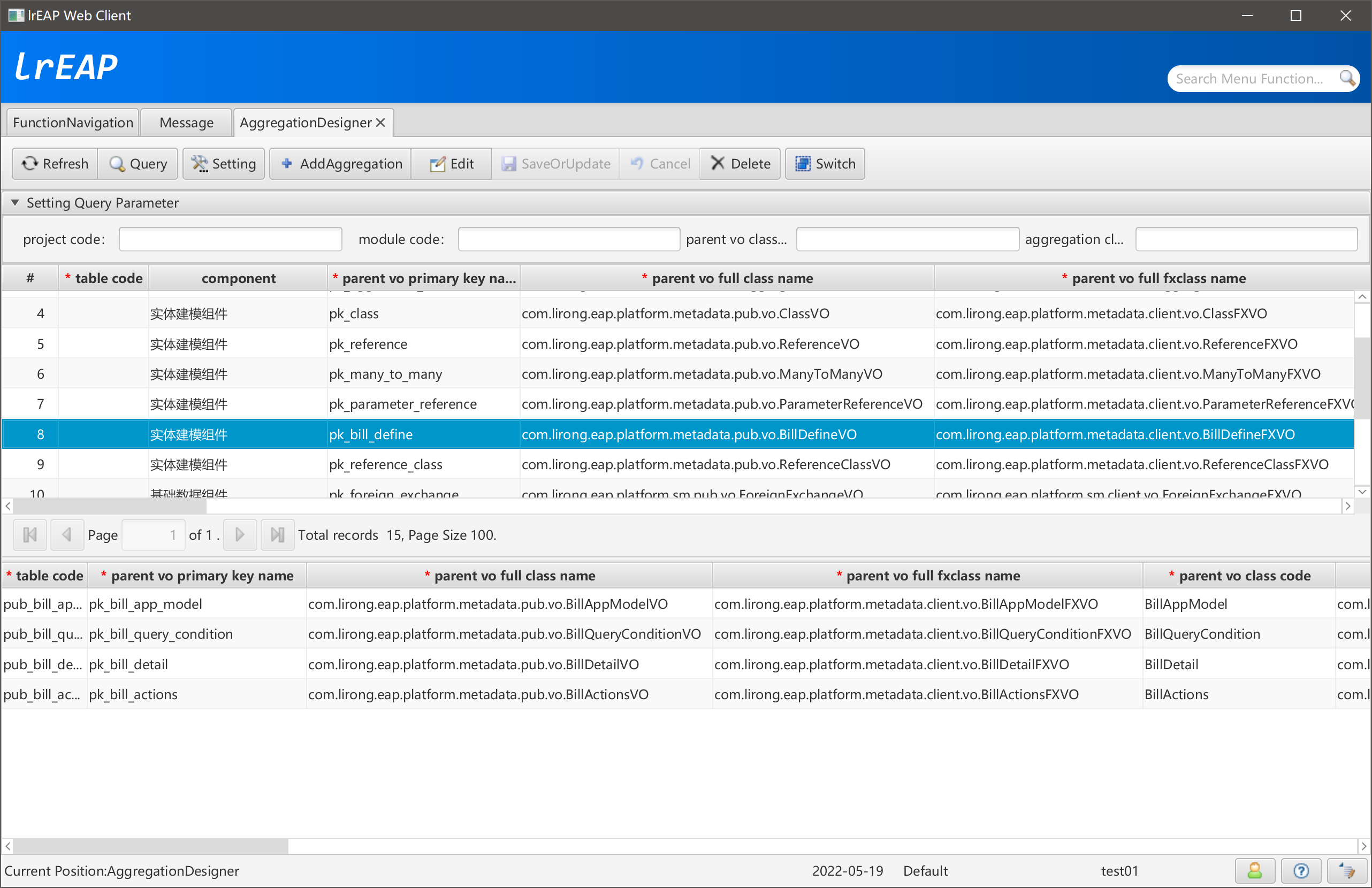
Task: Click the search magnifier icon
Action: [1347, 79]
